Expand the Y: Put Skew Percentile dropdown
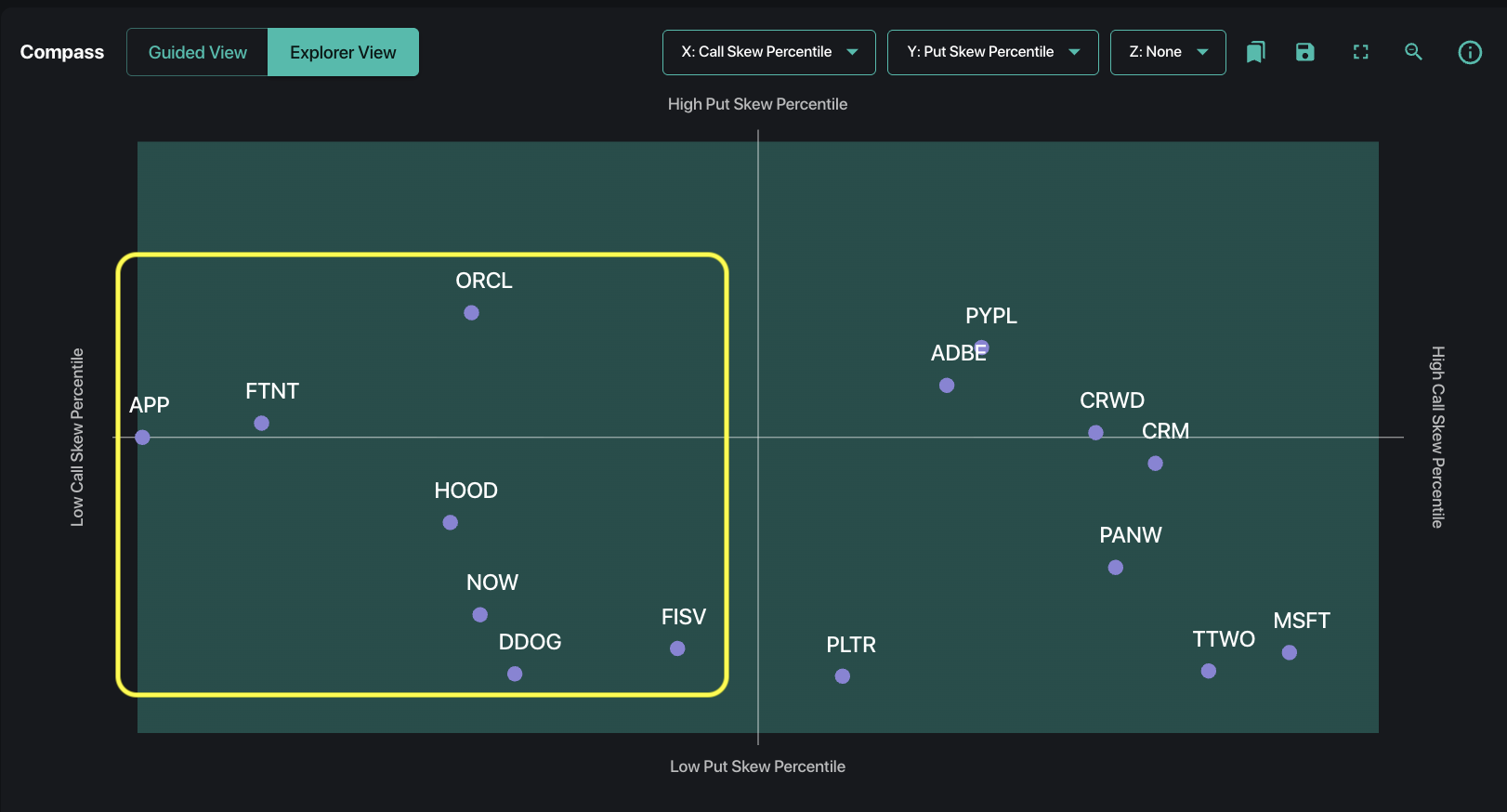1507x812 pixels. click(x=992, y=52)
